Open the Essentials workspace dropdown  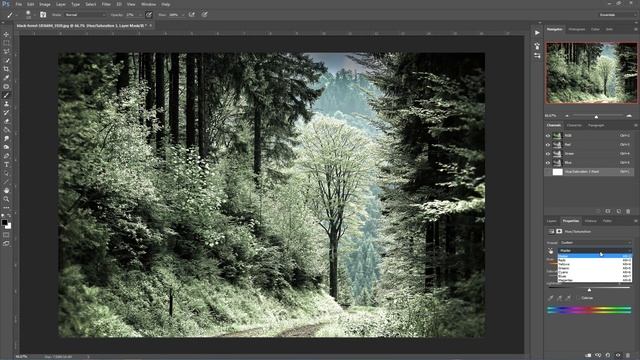click(617, 15)
